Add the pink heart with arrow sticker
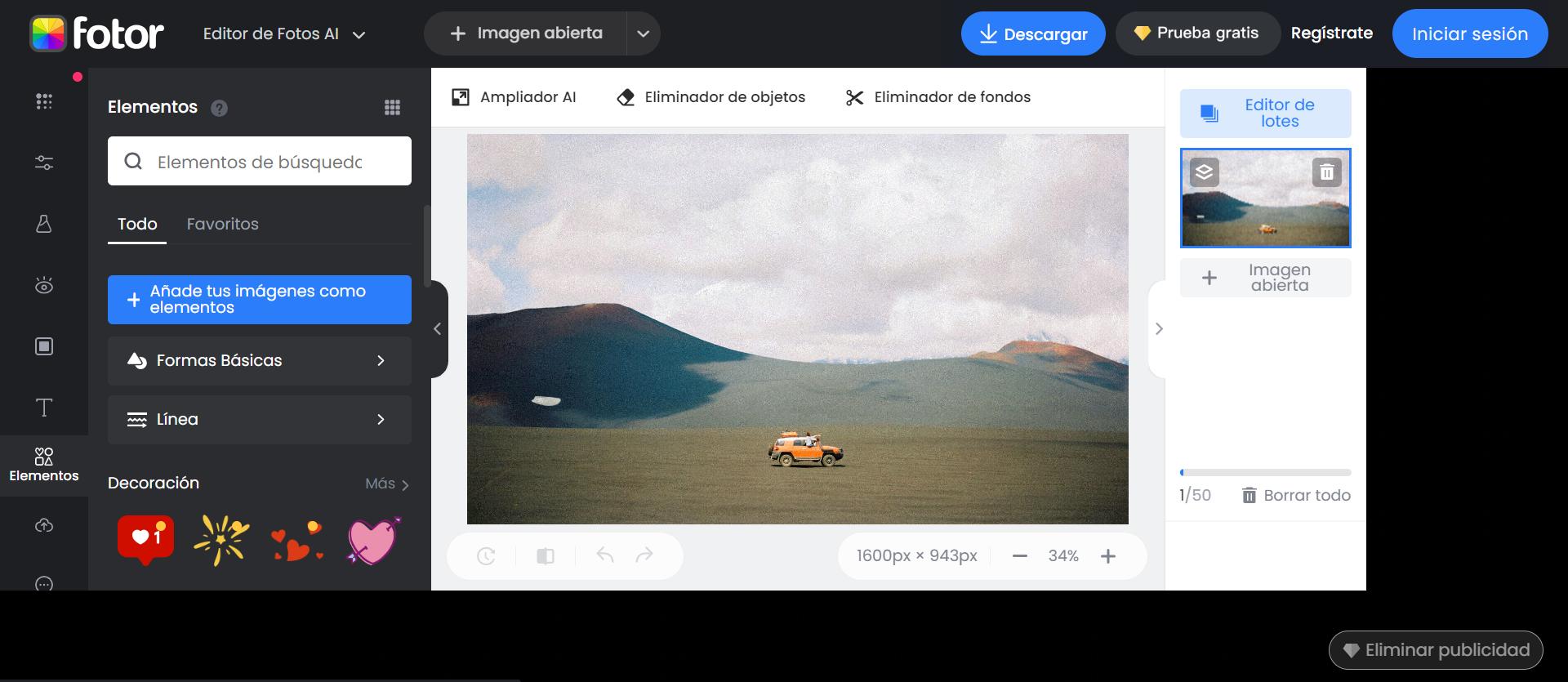 [x=373, y=540]
